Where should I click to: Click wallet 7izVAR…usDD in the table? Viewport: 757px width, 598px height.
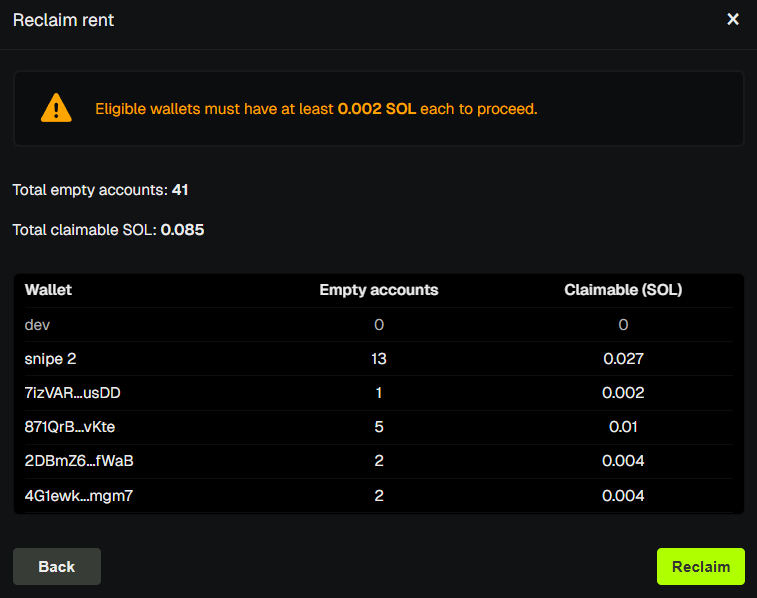[73, 393]
